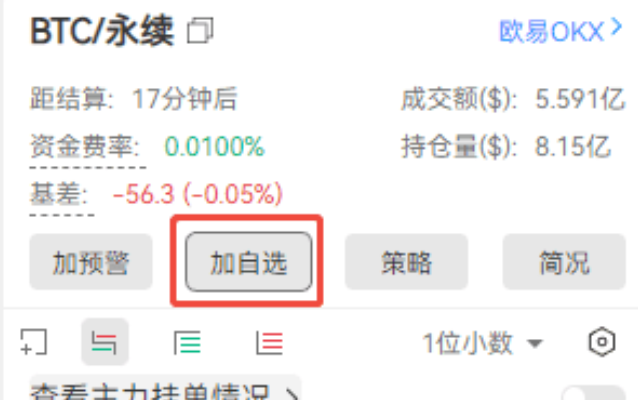638x400 pixels.
Task: Click the green 0.0100% funding rate value
Action: 214,146
